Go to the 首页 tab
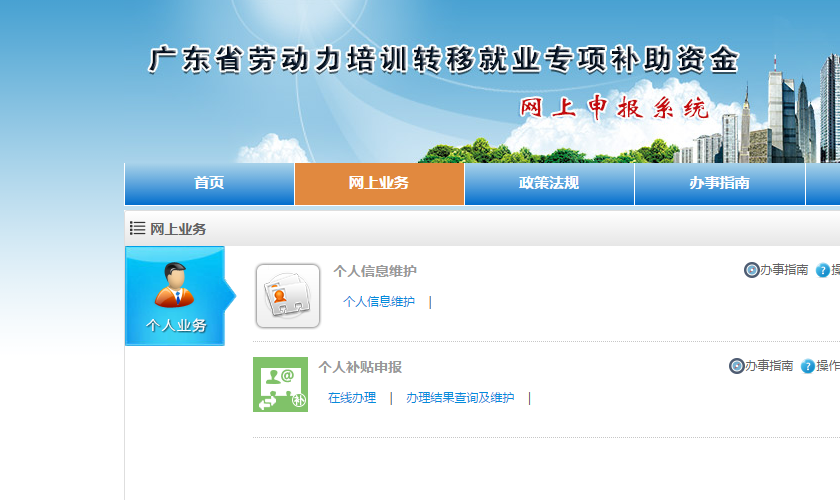 (x=209, y=183)
